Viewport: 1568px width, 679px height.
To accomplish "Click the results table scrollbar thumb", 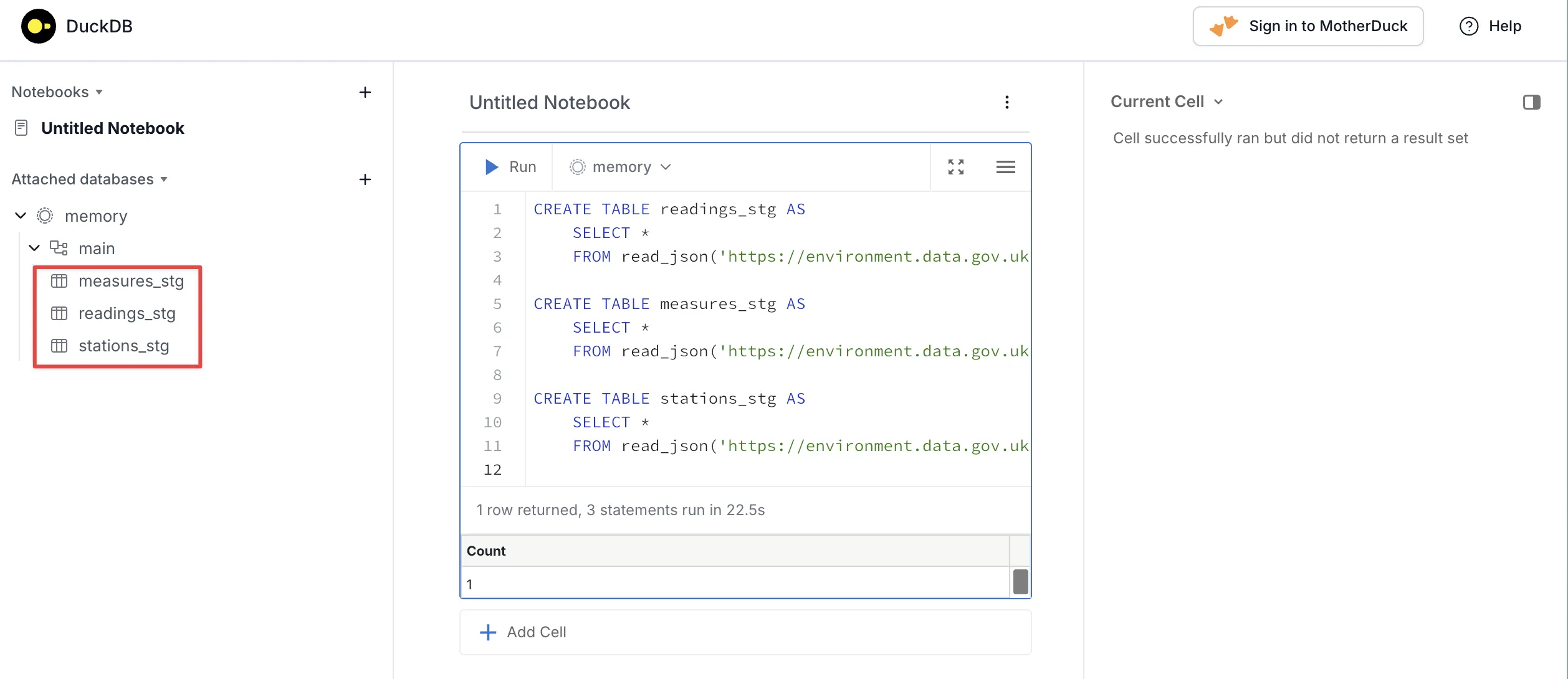I will [1020, 582].
